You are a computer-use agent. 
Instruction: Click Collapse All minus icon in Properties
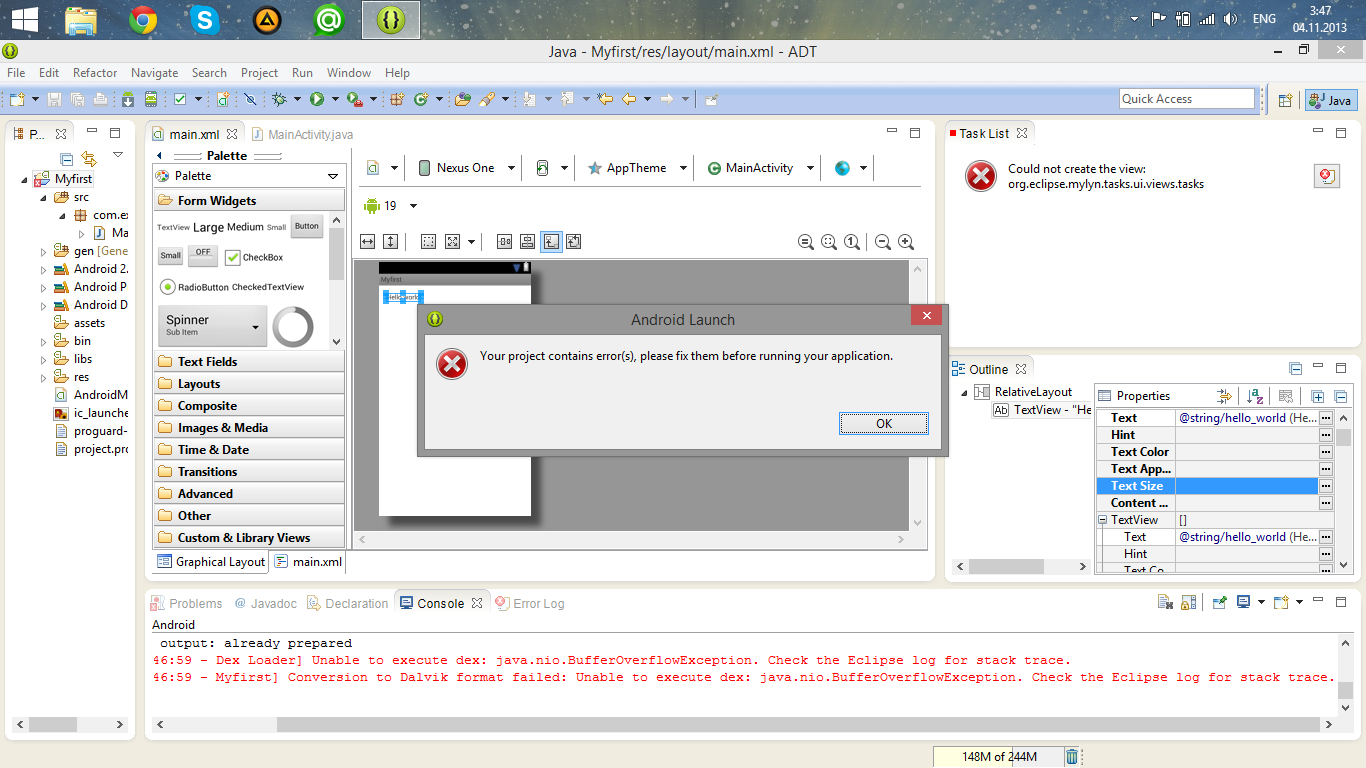(x=1340, y=396)
